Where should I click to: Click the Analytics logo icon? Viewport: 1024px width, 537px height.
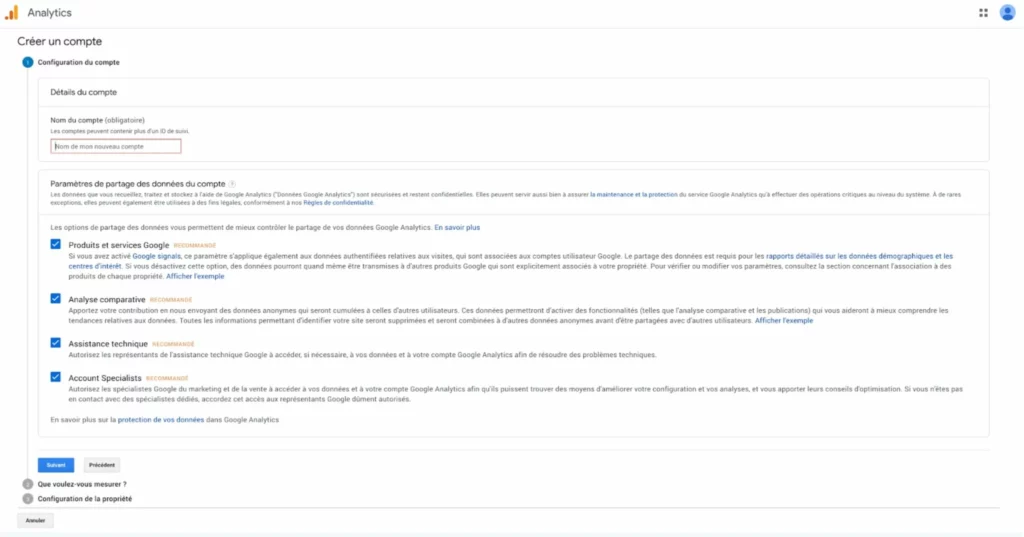[x=12, y=12]
